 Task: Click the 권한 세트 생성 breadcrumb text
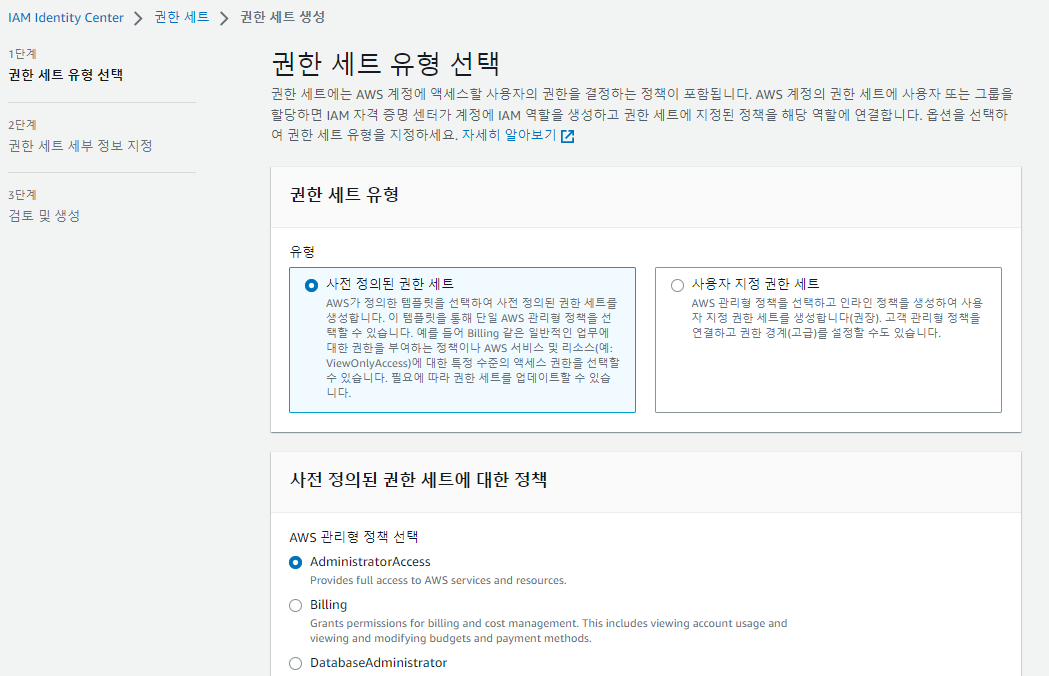tap(282, 17)
